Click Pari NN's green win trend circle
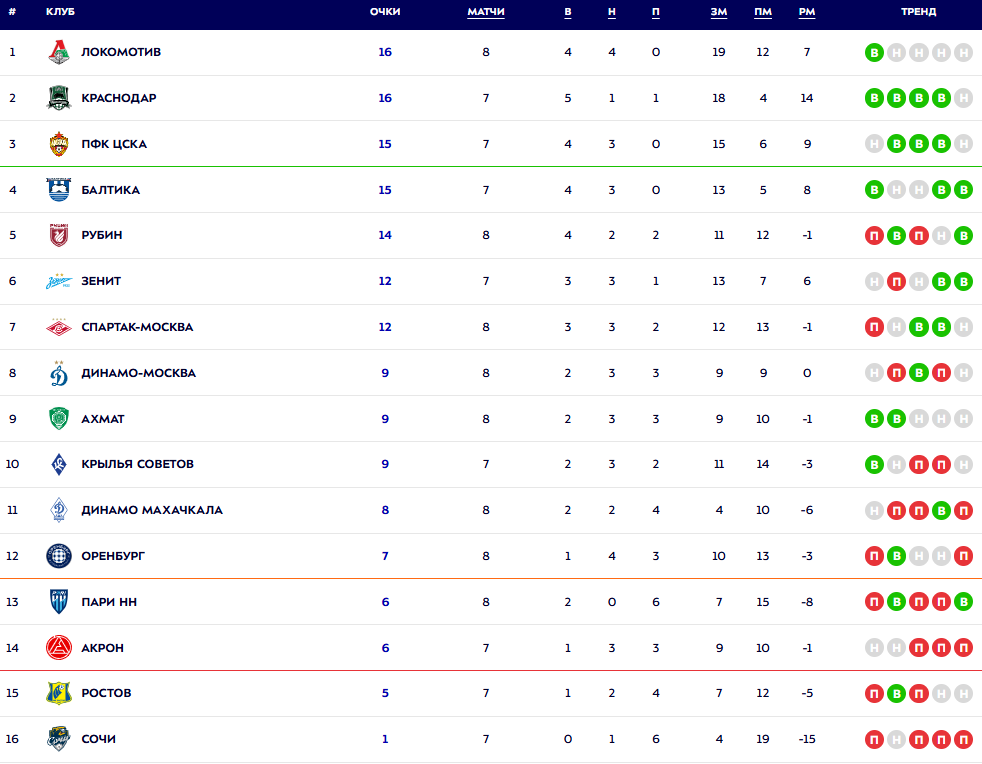The width and height of the screenshot is (982, 764). point(963,602)
